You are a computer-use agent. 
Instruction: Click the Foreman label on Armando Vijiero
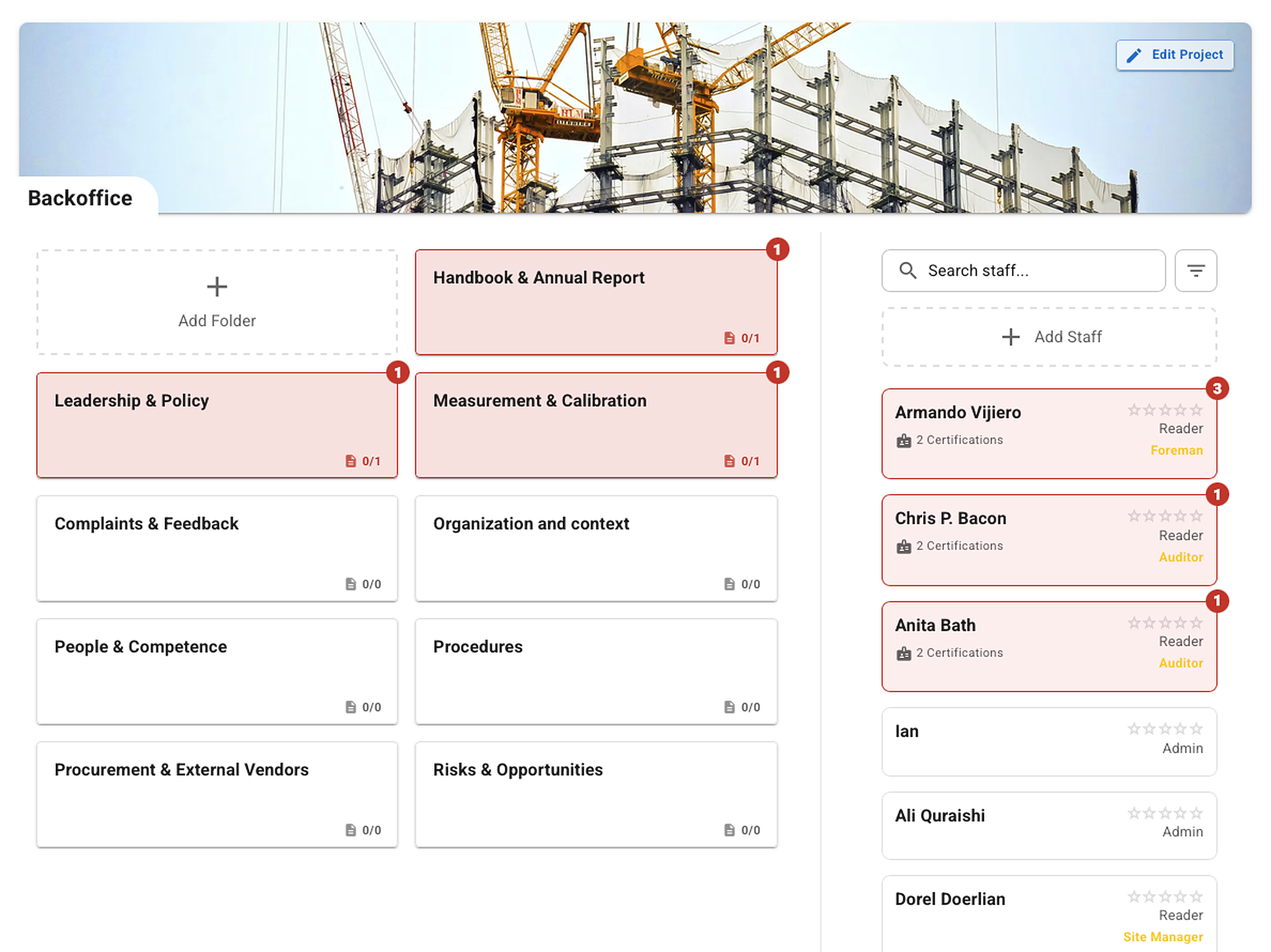[x=1176, y=450]
